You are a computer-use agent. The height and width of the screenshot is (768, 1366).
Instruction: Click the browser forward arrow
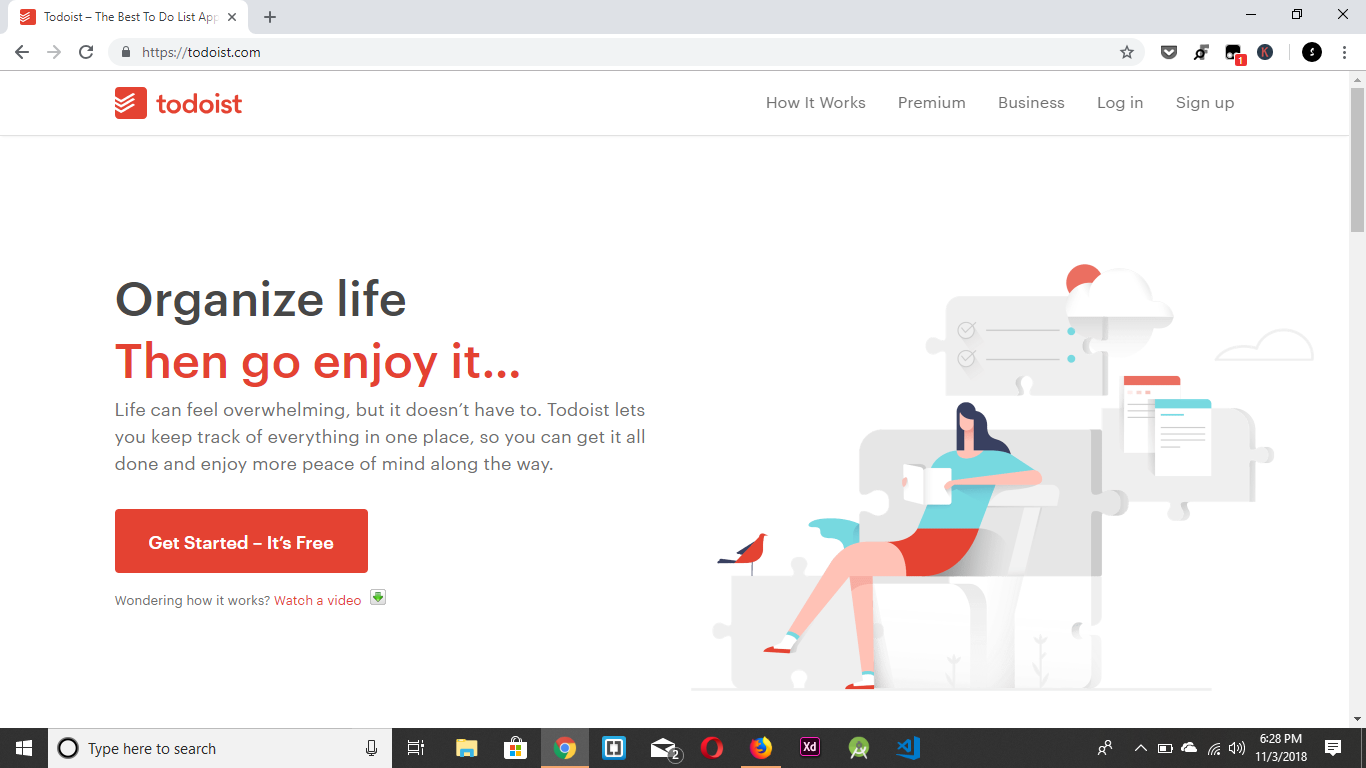click(54, 52)
